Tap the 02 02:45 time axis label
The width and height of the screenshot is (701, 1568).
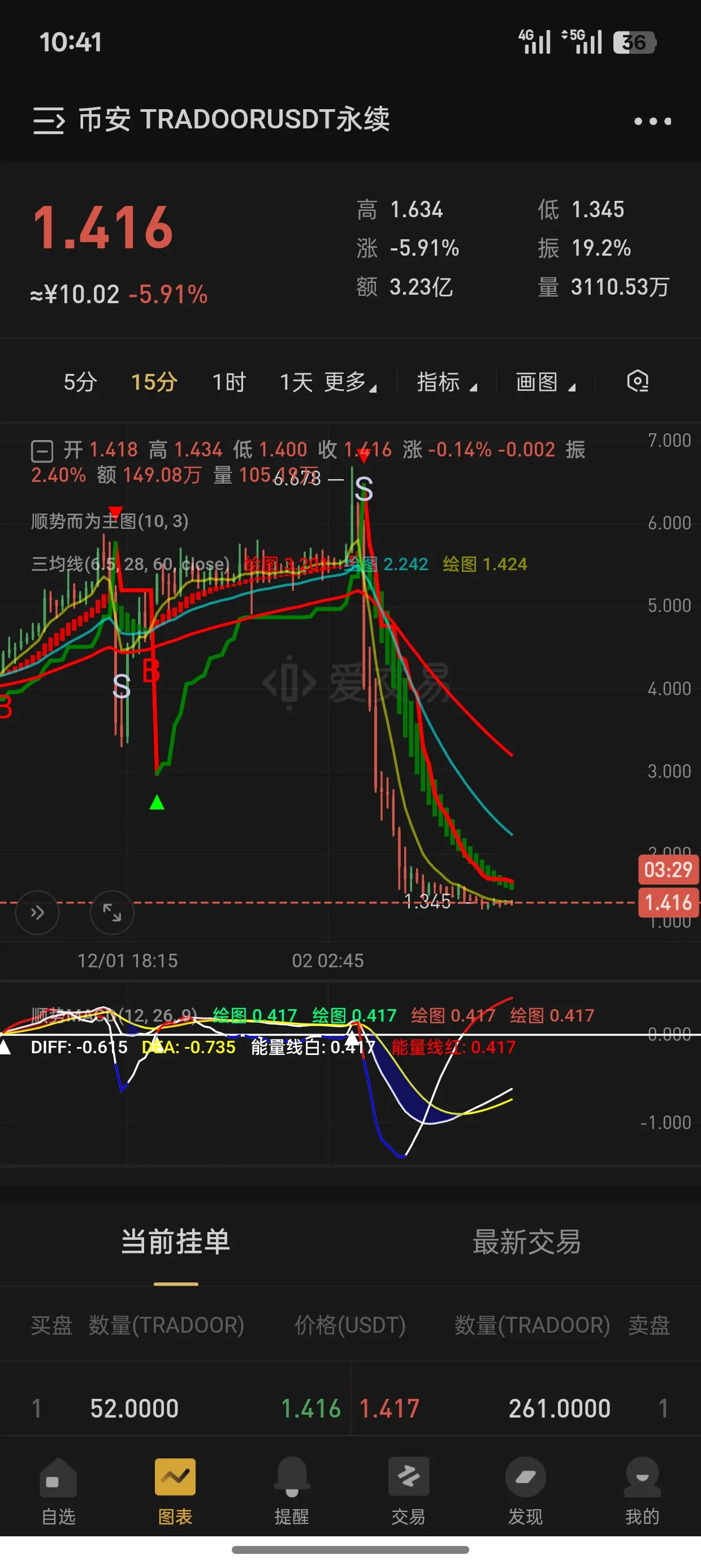coord(327,960)
